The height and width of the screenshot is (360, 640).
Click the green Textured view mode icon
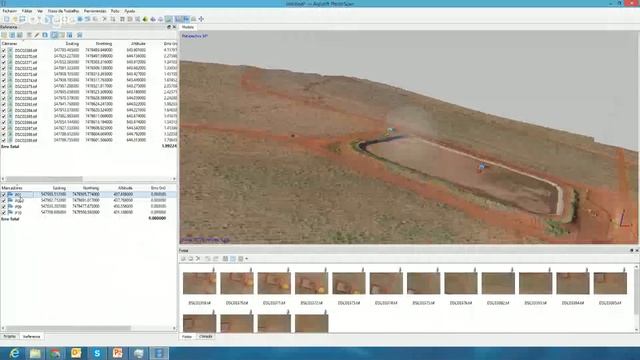pyautogui.click(x=145, y=19)
